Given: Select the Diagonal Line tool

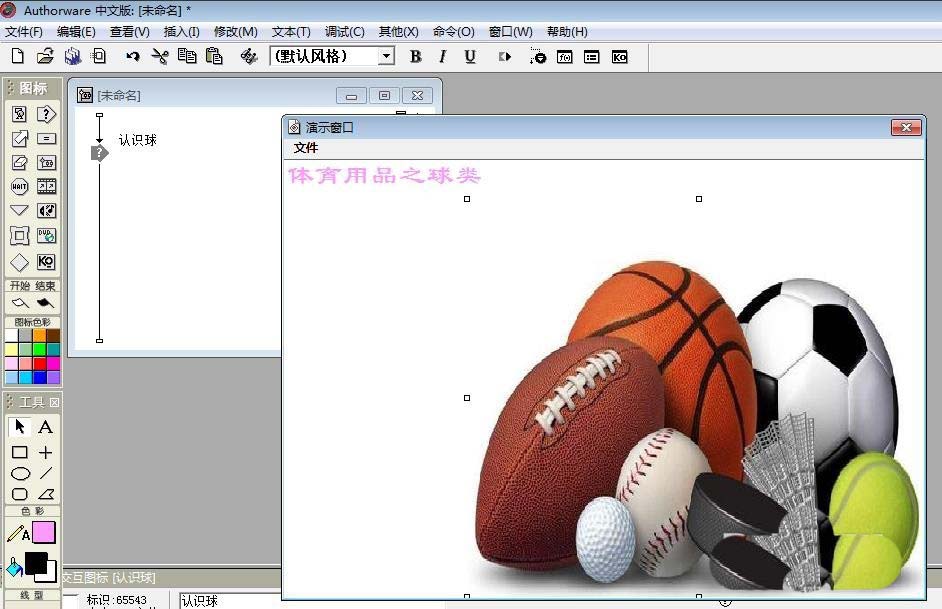Looking at the screenshot, I should (46, 473).
